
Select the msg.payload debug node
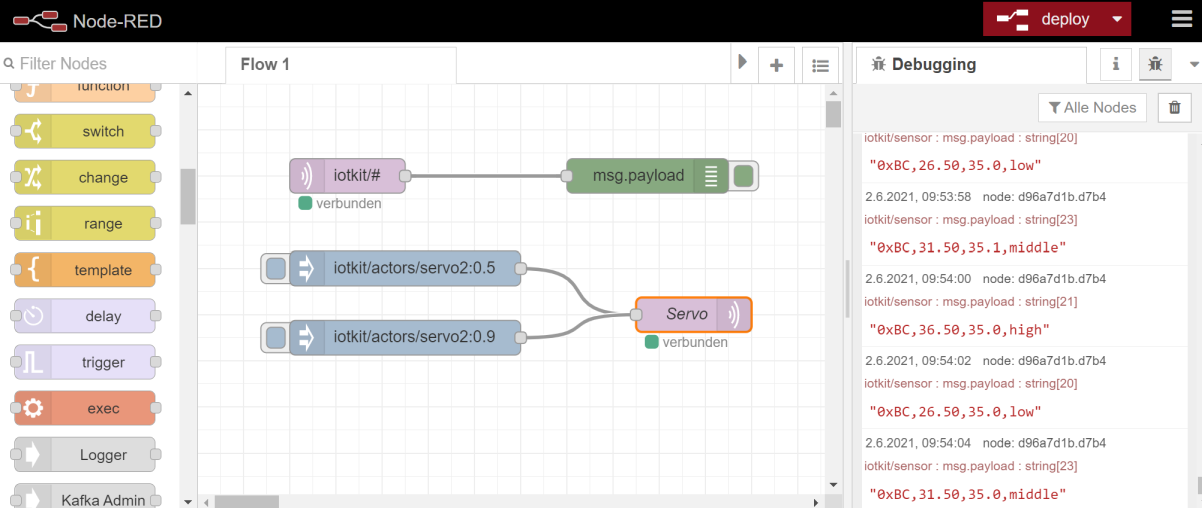(648, 176)
